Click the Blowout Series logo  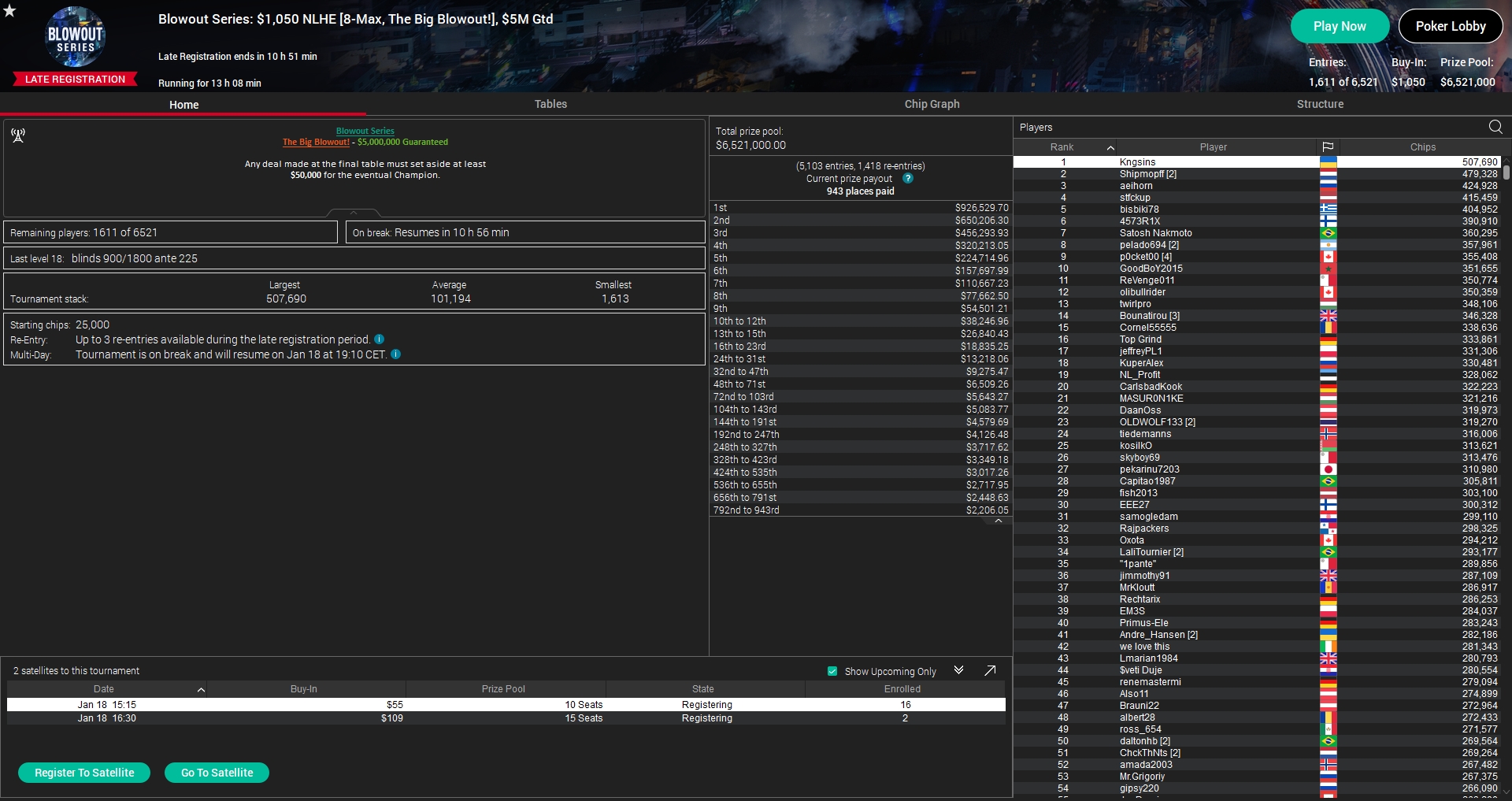pyautogui.click(x=76, y=36)
